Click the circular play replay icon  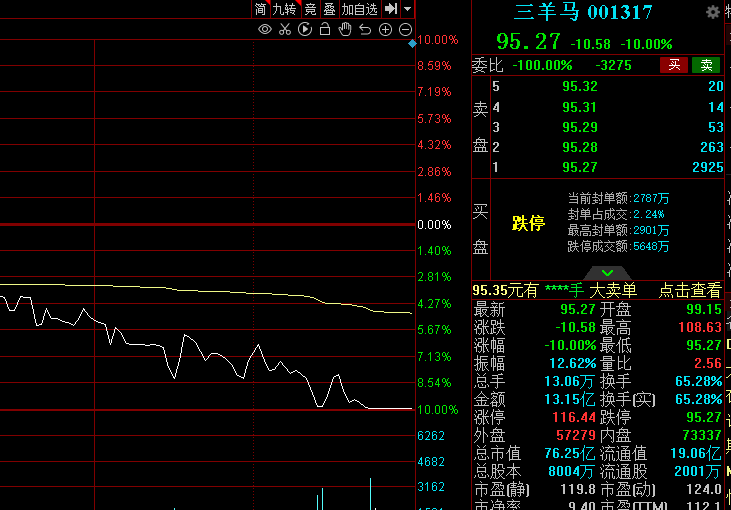[x=305, y=29]
